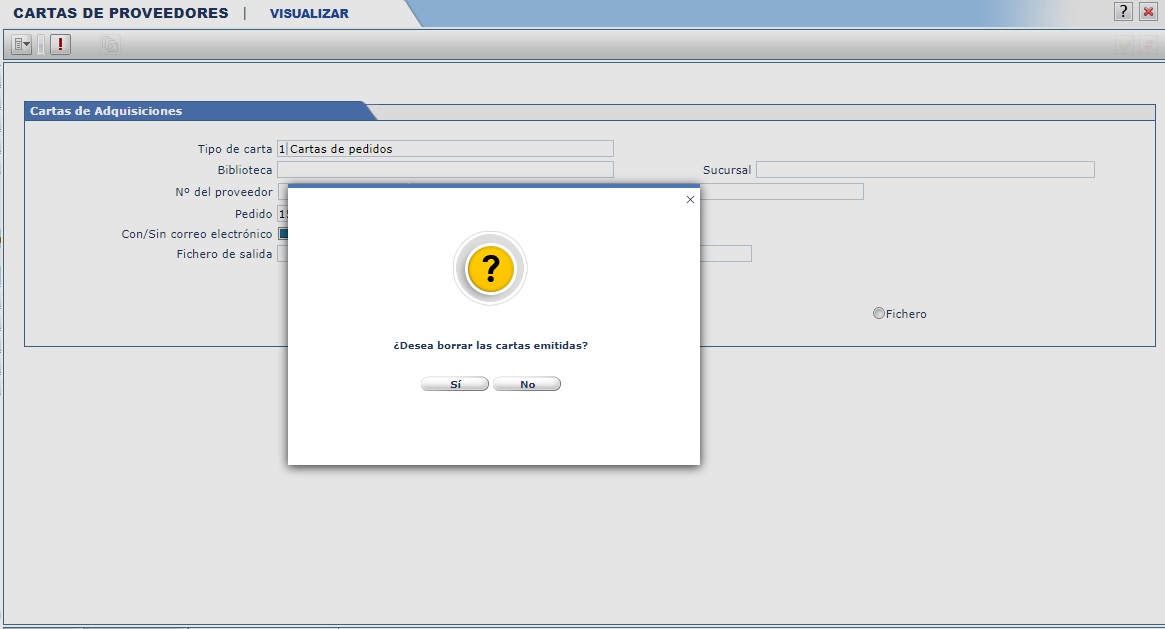Viewport: 1165px width, 629px height.
Task: Close the Cartas de Proveedores window
Action: pyautogui.click(x=1148, y=12)
